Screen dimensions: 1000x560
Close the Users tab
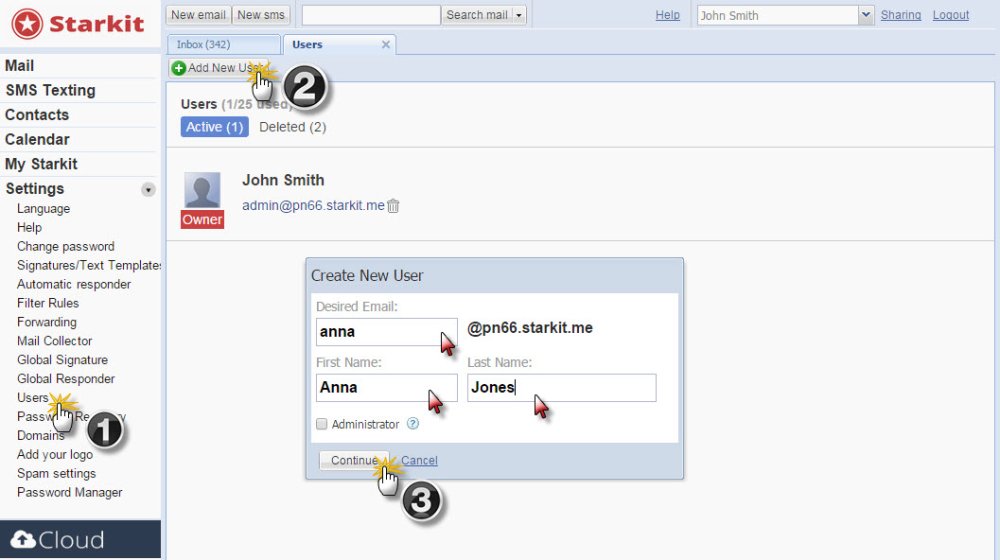385,45
